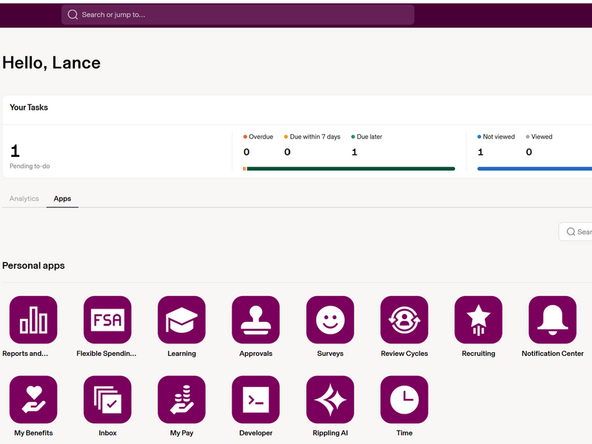The height and width of the screenshot is (444, 592).
Task: Click the 'Pending to-do' count 1
Action: pyautogui.click(x=15, y=151)
